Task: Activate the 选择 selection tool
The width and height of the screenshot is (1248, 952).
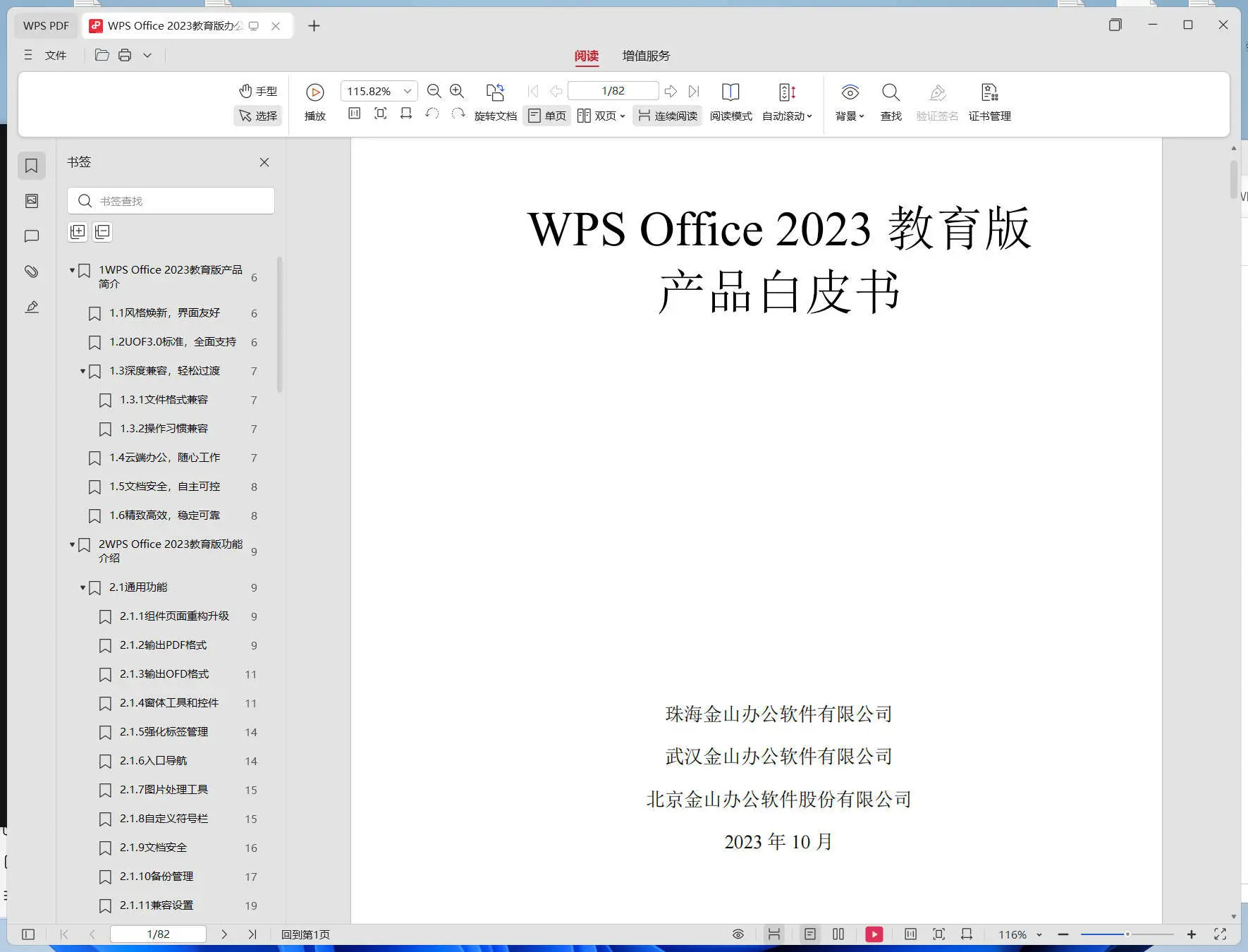Action: 257,116
